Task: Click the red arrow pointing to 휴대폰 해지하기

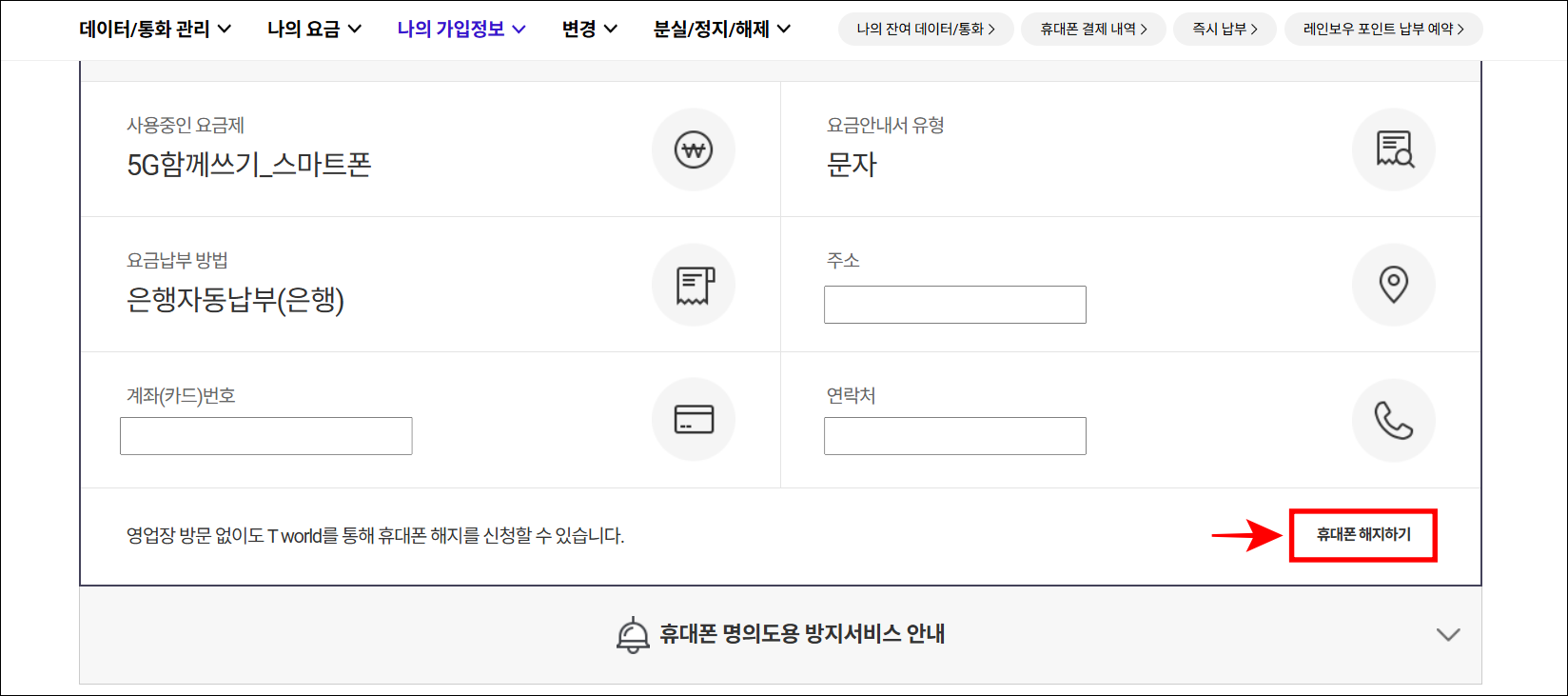Action: (1248, 536)
